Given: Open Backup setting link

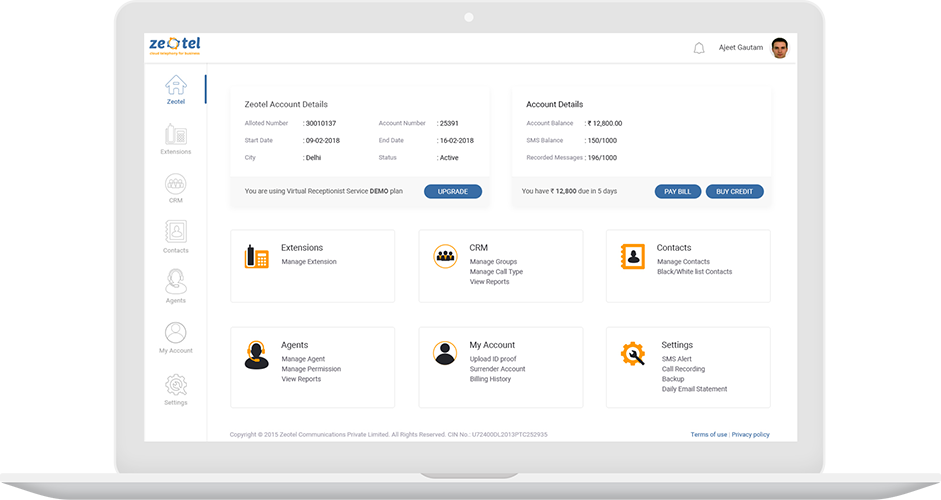Looking at the screenshot, I should pos(673,379).
